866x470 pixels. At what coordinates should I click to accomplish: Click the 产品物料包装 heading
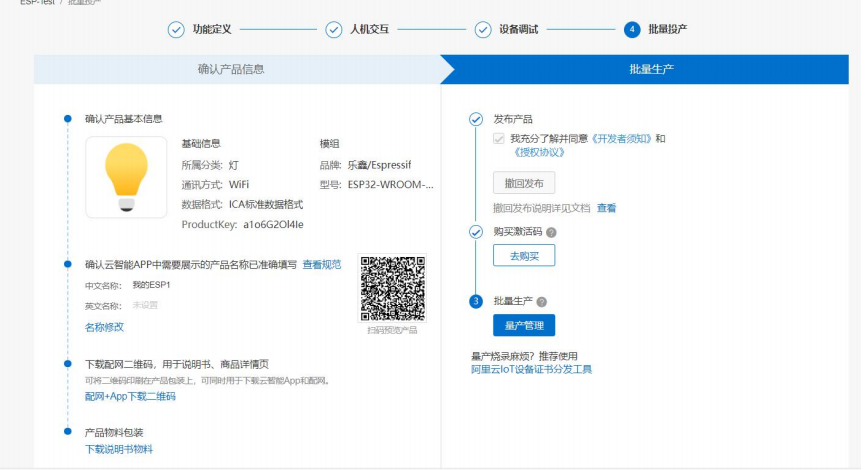[x=114, y=432]
